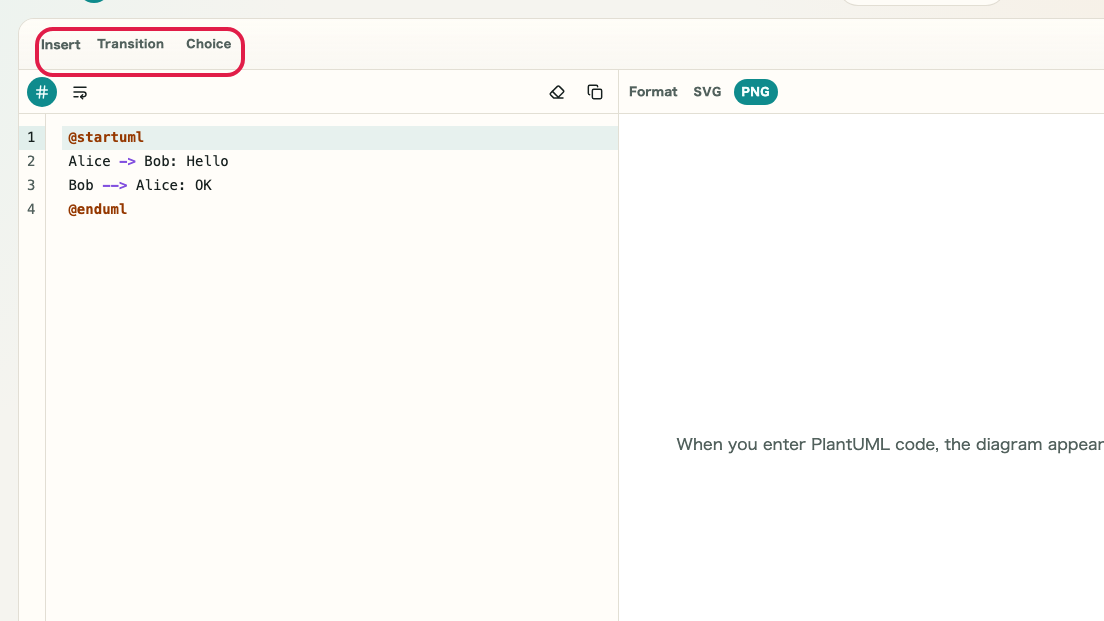Click line number 1 in the gutter
Image resolution: width=1104 pixels, height=621 pixels.
pos(31,137)
